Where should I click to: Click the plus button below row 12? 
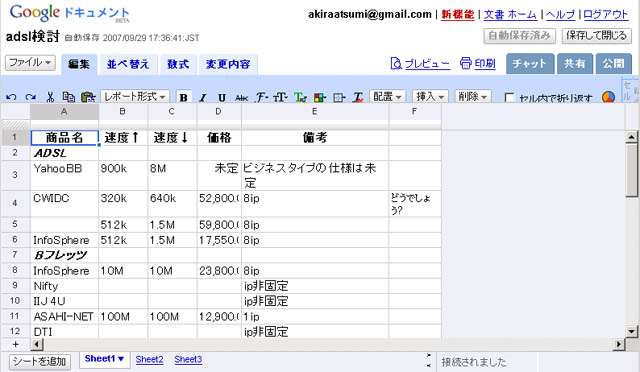click(16, 345)
